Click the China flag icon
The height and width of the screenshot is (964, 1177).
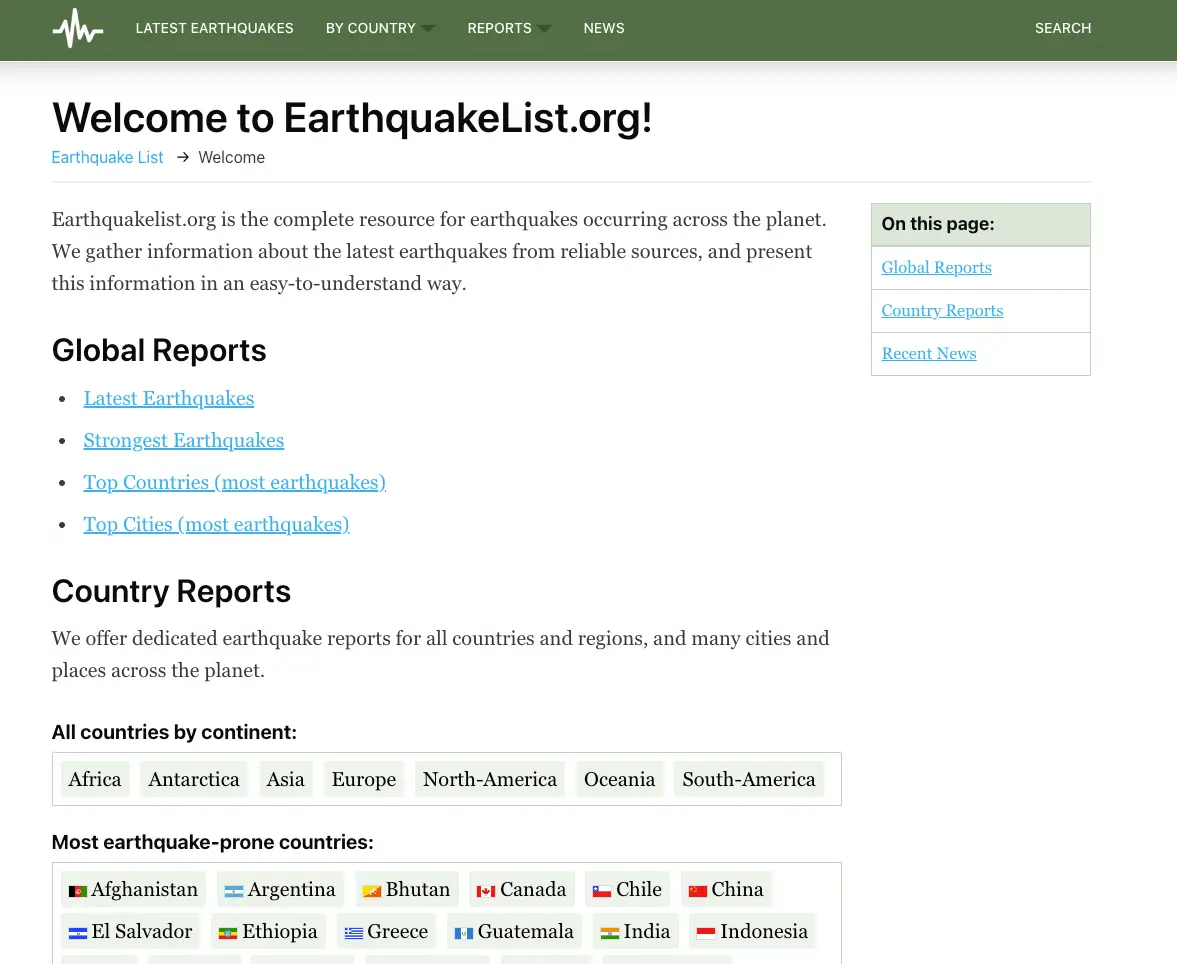[698, 891]
